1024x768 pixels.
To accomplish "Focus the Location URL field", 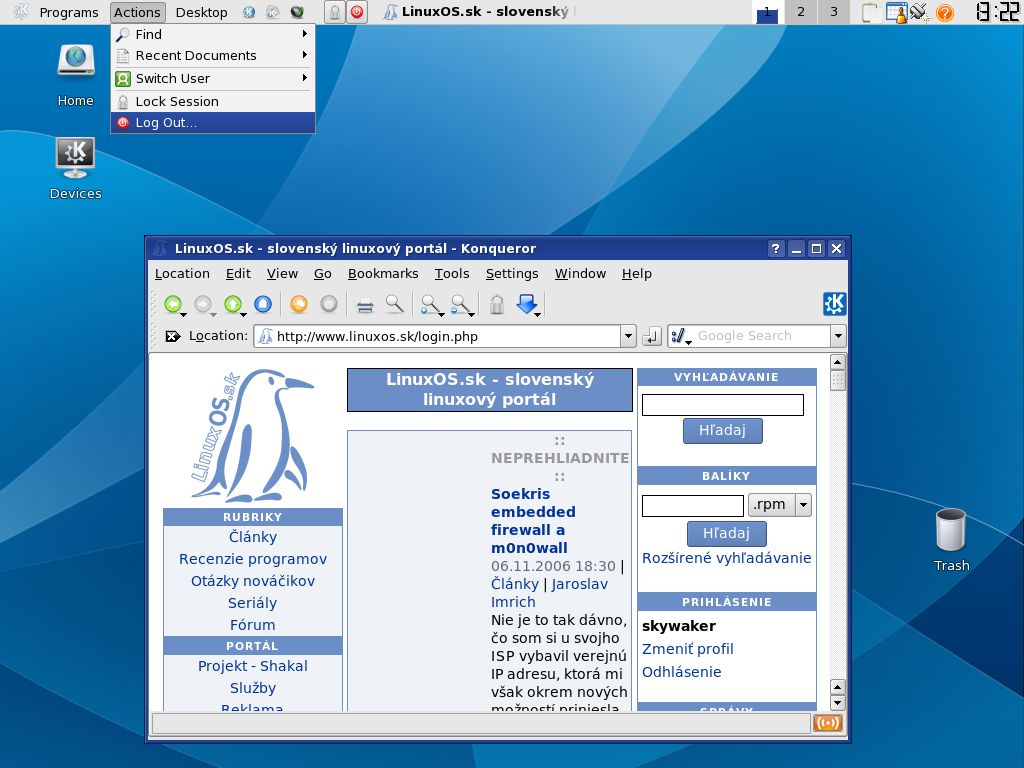I will pyautogui.click(x=438, y=336).
